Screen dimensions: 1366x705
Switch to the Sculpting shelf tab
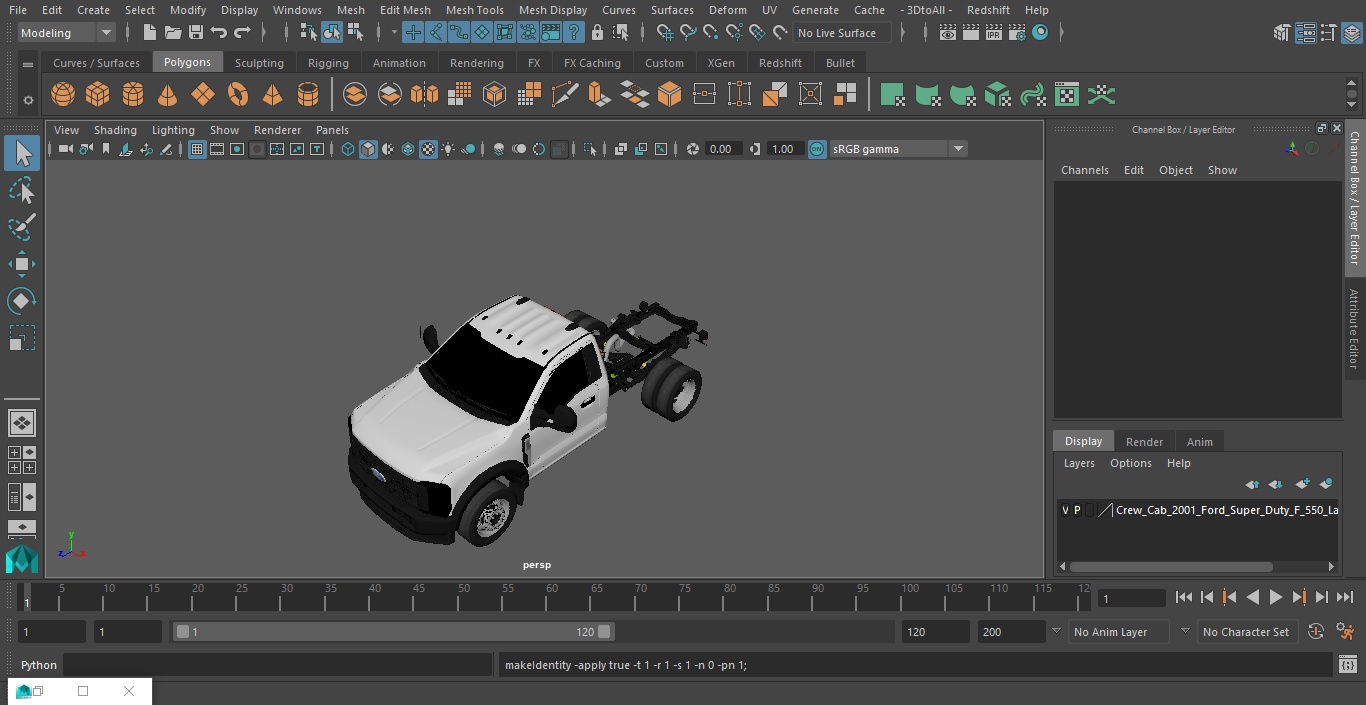pos(259,63)
